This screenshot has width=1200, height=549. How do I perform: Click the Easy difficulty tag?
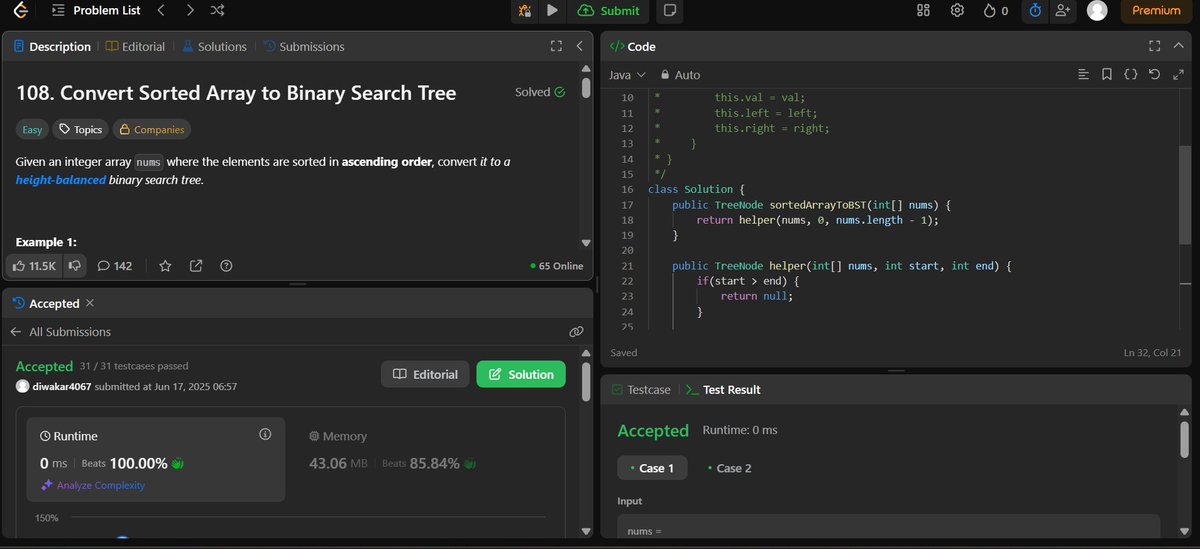click(x=32, y=129)
